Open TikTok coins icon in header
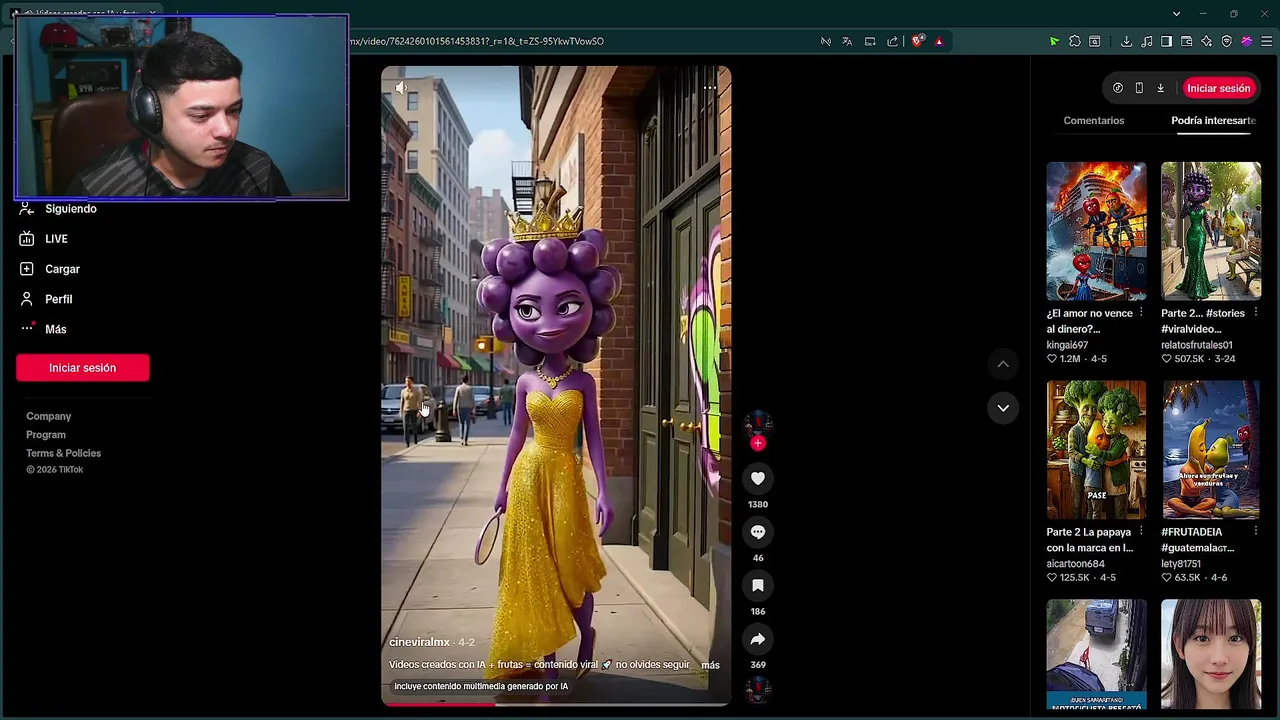Image resolution: width=1280 pixels, height=720 pixels. (x=1118, y=88)
